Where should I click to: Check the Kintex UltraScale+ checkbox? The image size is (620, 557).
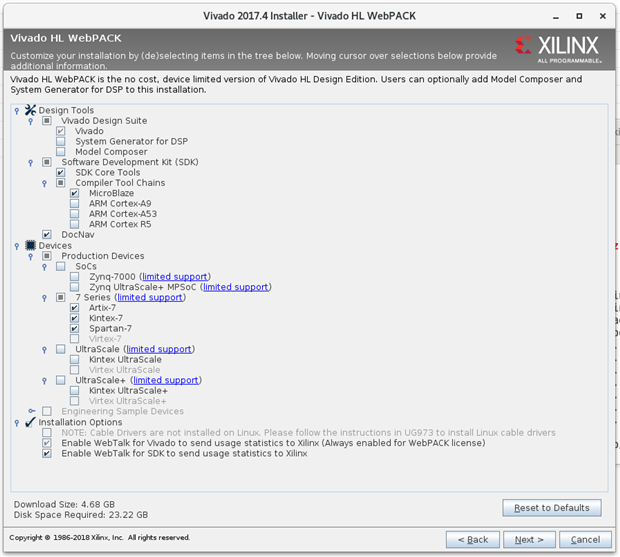point(74,391)
